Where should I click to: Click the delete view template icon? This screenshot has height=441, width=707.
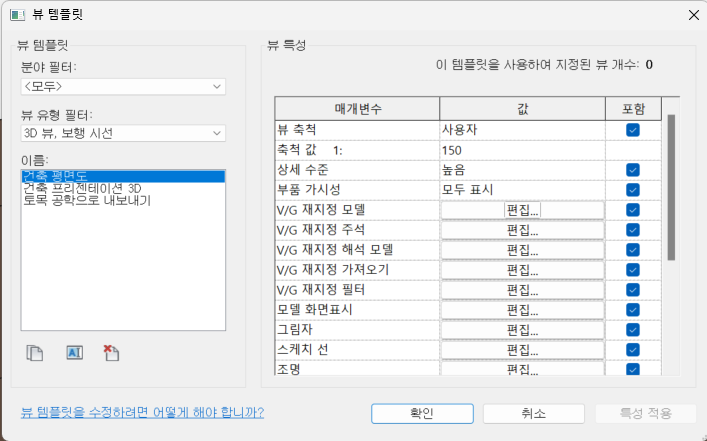(111, 352)
